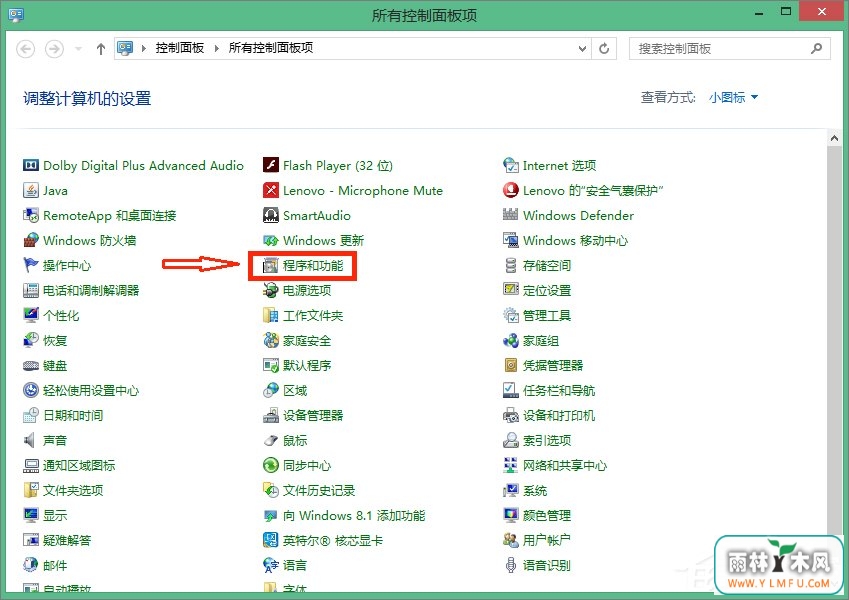Open recent locations dropdown beside forward button

coord(79,49)
